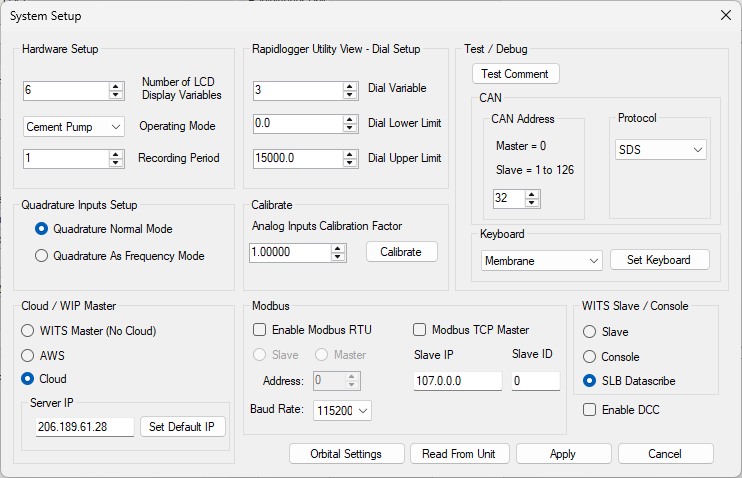Increase Number of LCD Display Variables
This screenshot has width=742, height=478.
point(115,86)
